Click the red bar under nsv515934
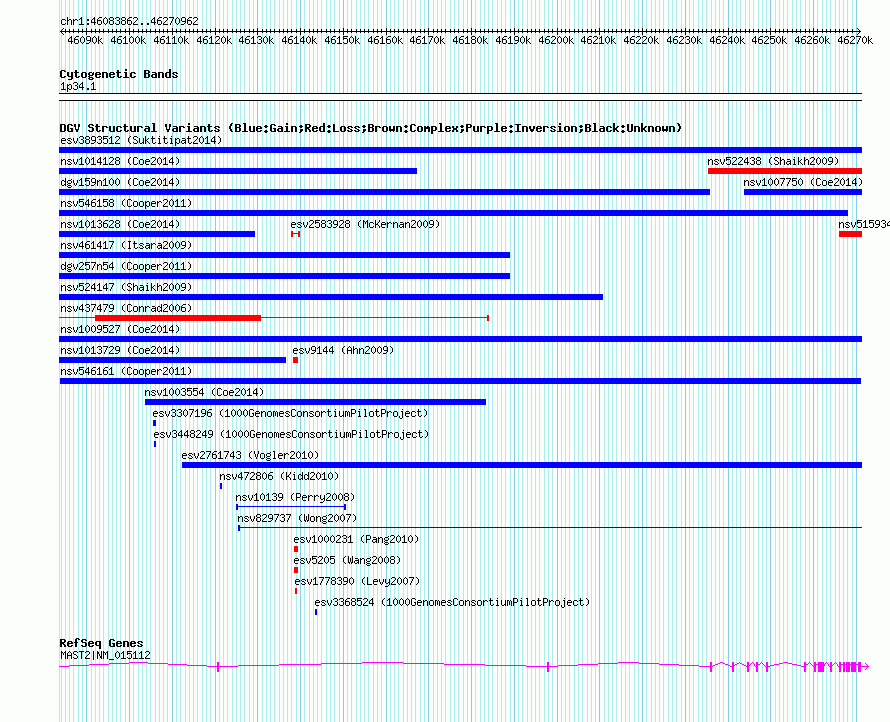The image size is (890, 722). pyautogui.click(x=851, y=234)
